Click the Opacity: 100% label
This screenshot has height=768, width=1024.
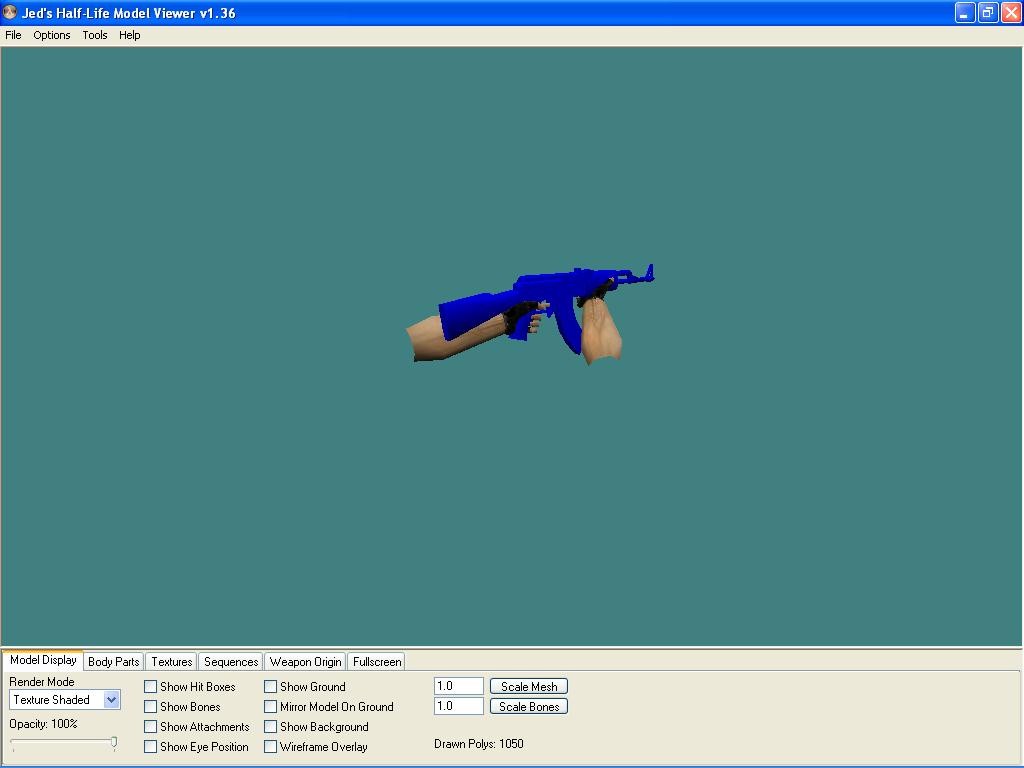coord(43,724)
